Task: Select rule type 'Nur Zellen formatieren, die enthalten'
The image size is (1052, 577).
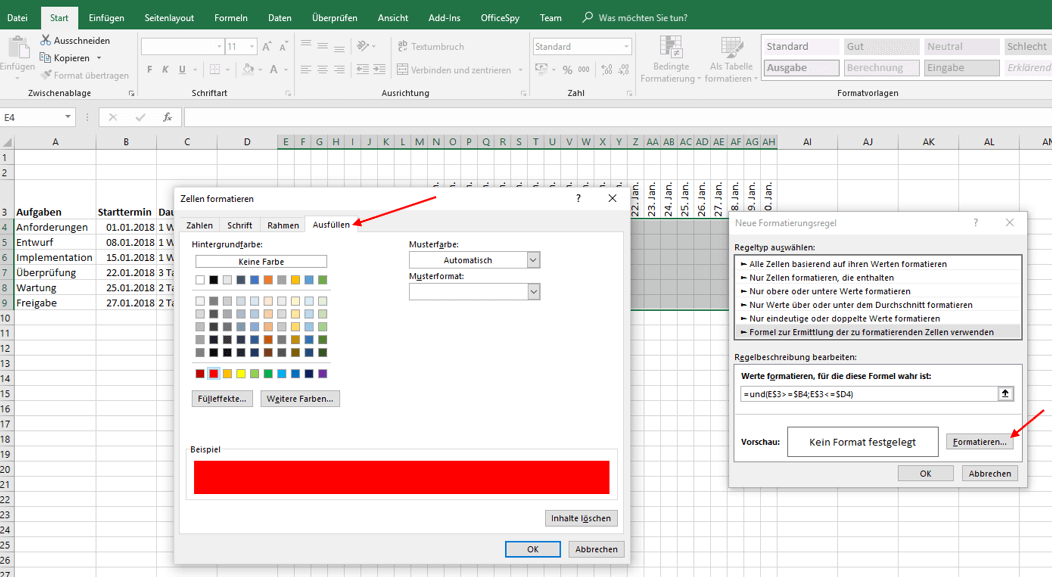Action: (x=822, y=278)
